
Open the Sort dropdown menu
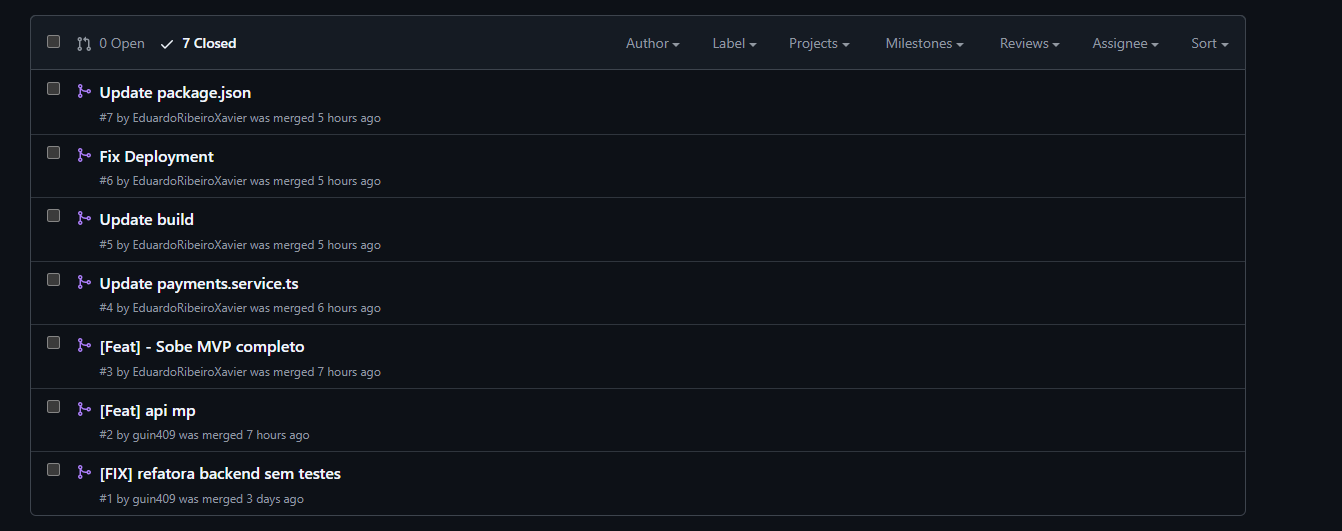pos(1209,44)
